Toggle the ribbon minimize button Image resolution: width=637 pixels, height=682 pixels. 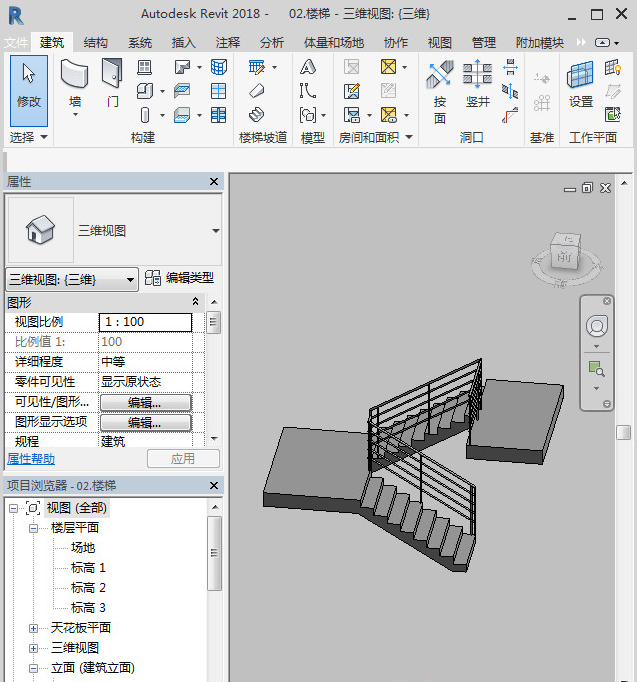(x=602, y=43)
